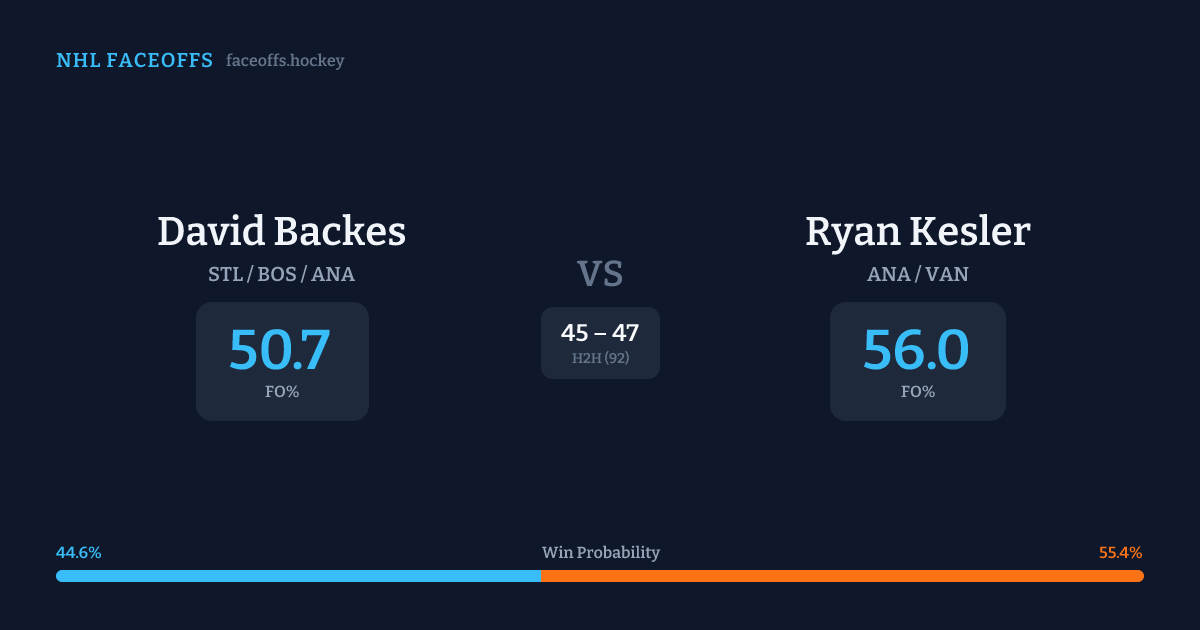Click the 55.4% win probability value
The height and width of the screenshot is (630, 1200).
[x=1120, y=553]
